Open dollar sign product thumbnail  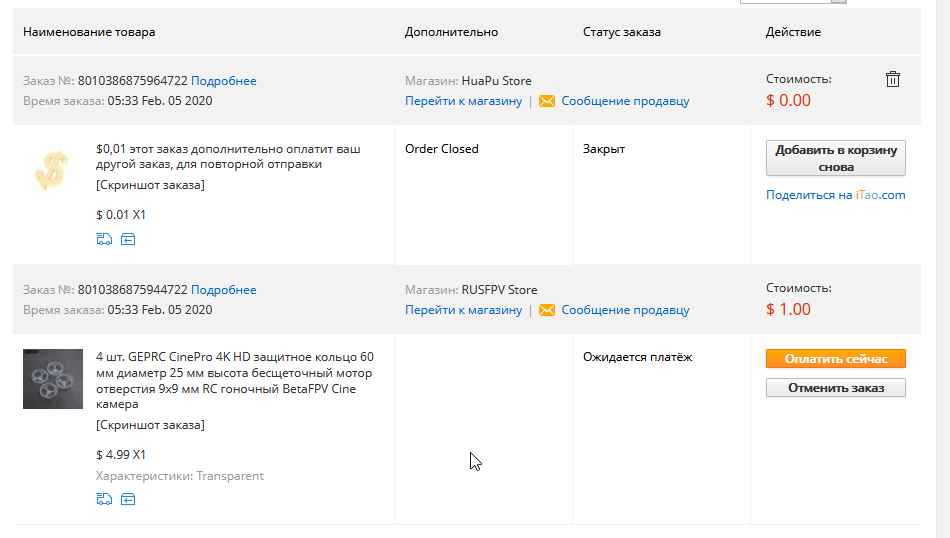click(52, 170)
